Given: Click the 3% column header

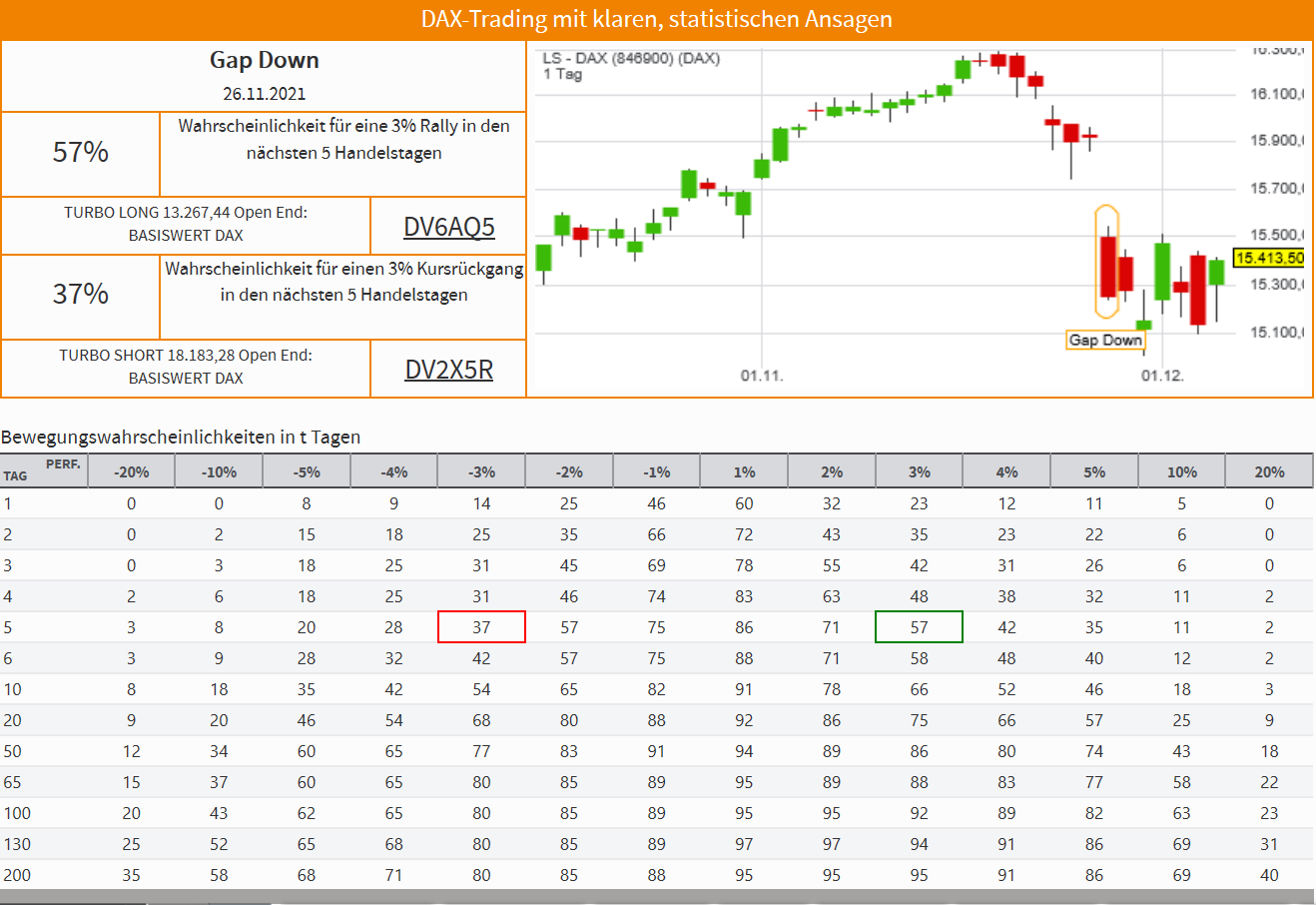Looking at the screenshot, I should click(x=919, y=472).
